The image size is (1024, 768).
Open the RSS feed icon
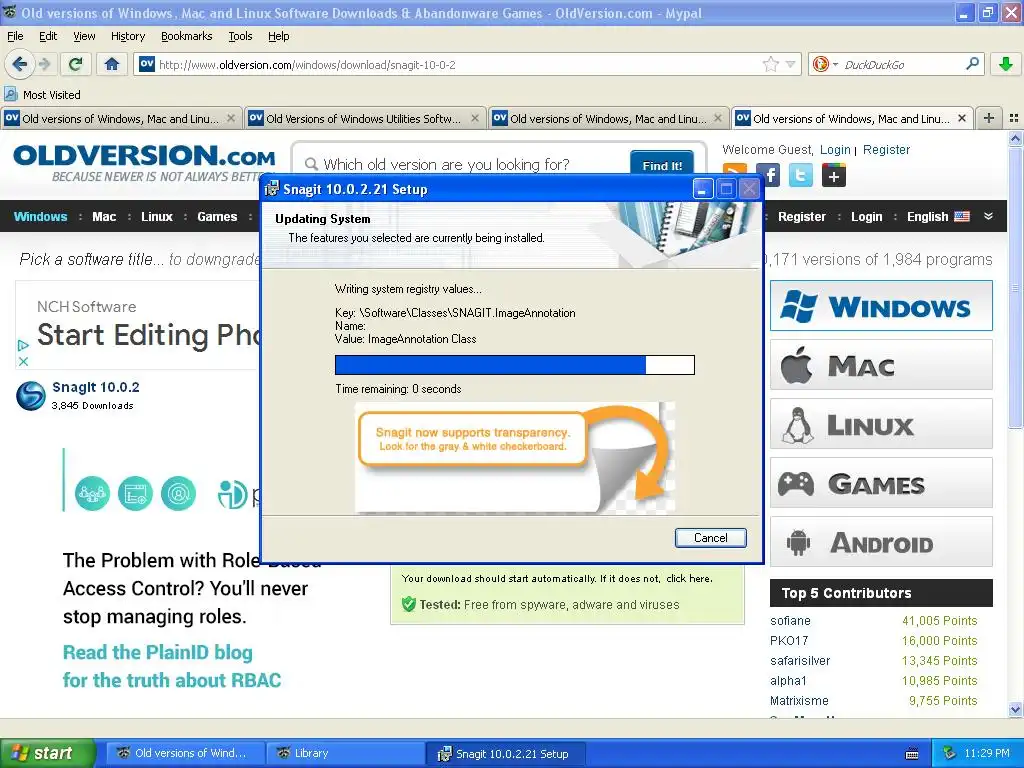tap(735, 170)
